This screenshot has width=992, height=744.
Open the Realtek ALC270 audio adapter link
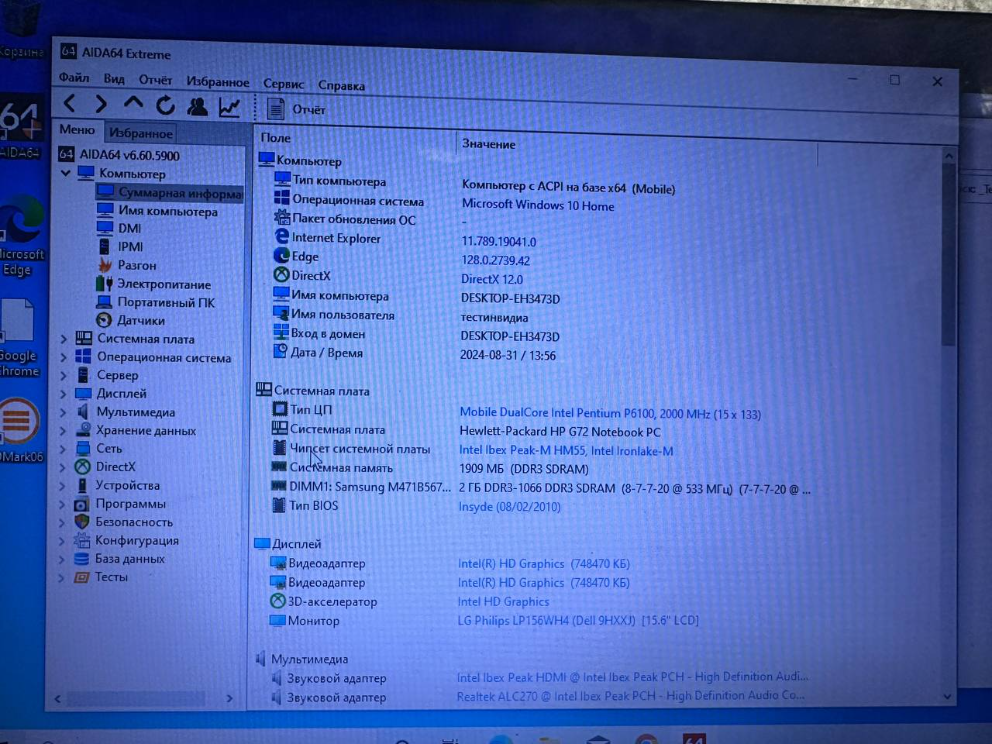pyautogui.click(x=630, y=696)
